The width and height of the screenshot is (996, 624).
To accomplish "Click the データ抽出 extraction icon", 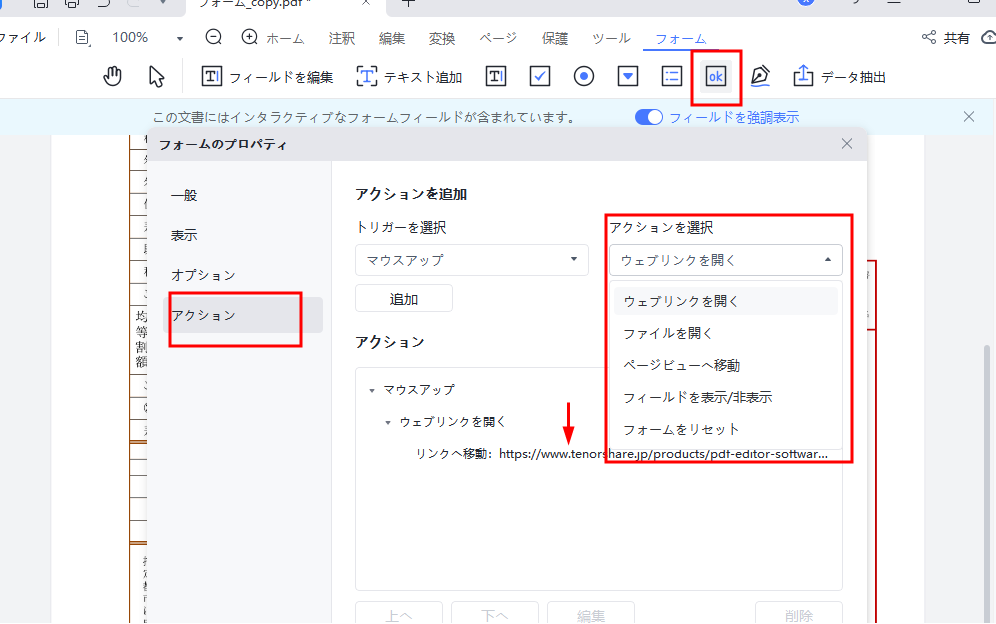I will click(803, 75).
